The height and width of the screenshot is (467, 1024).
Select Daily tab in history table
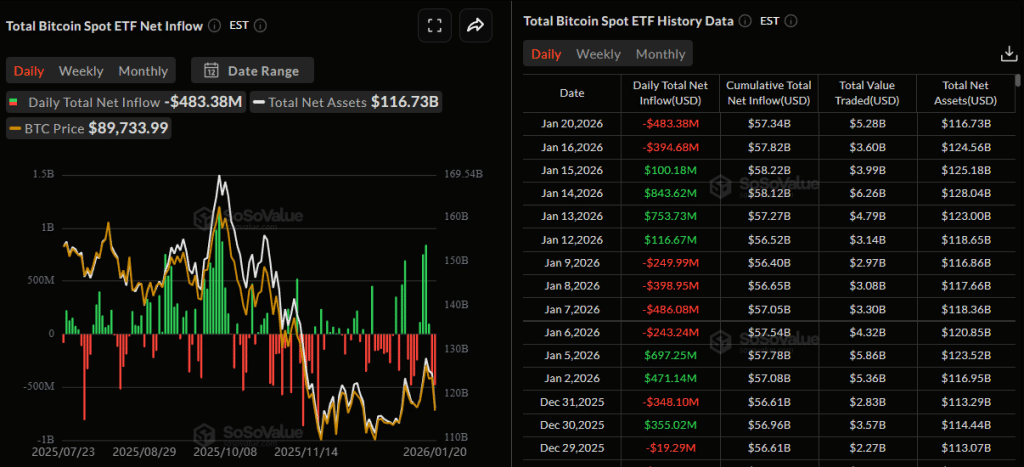click(546, 54)
